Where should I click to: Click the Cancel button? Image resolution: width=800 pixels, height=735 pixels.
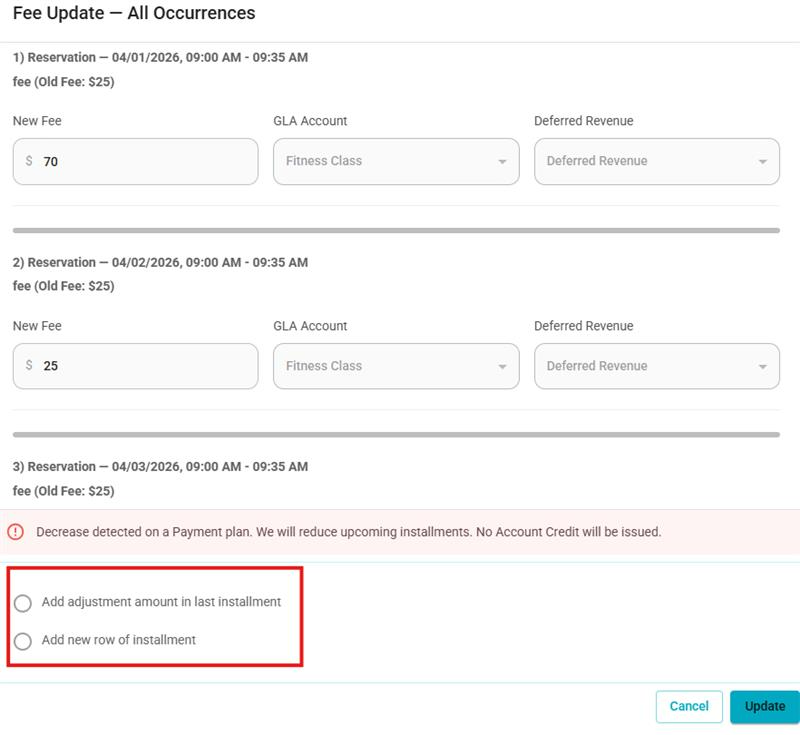pos(689,706)
